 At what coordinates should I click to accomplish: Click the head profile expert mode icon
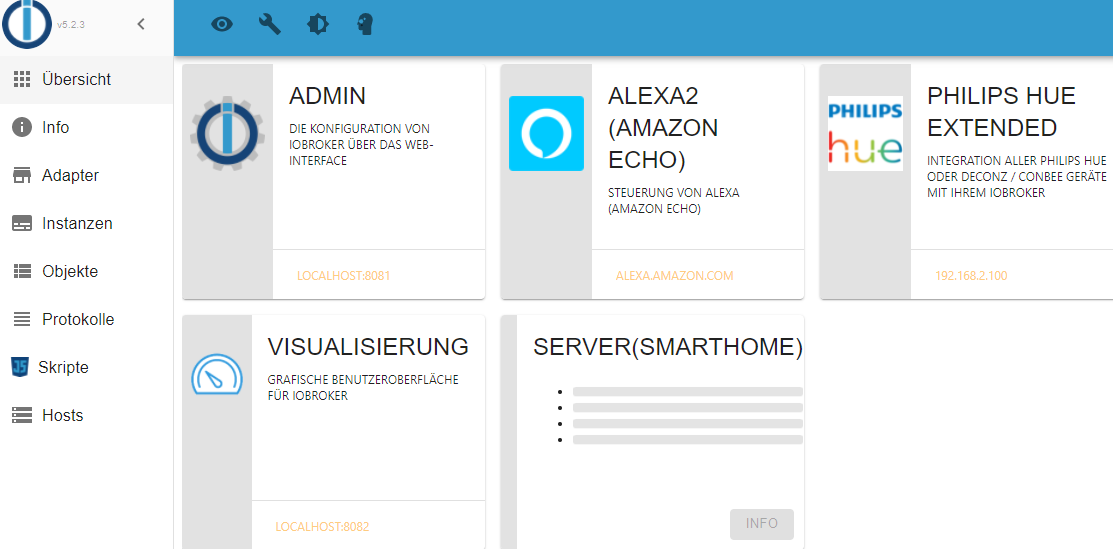pyautogui.click(x=365, y=24)
